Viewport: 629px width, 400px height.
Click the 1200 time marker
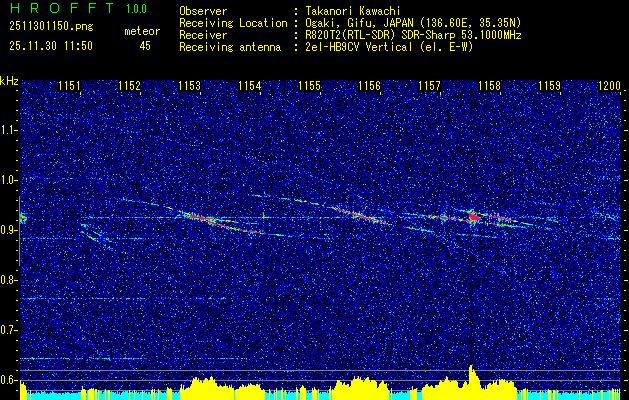point(609,86)
